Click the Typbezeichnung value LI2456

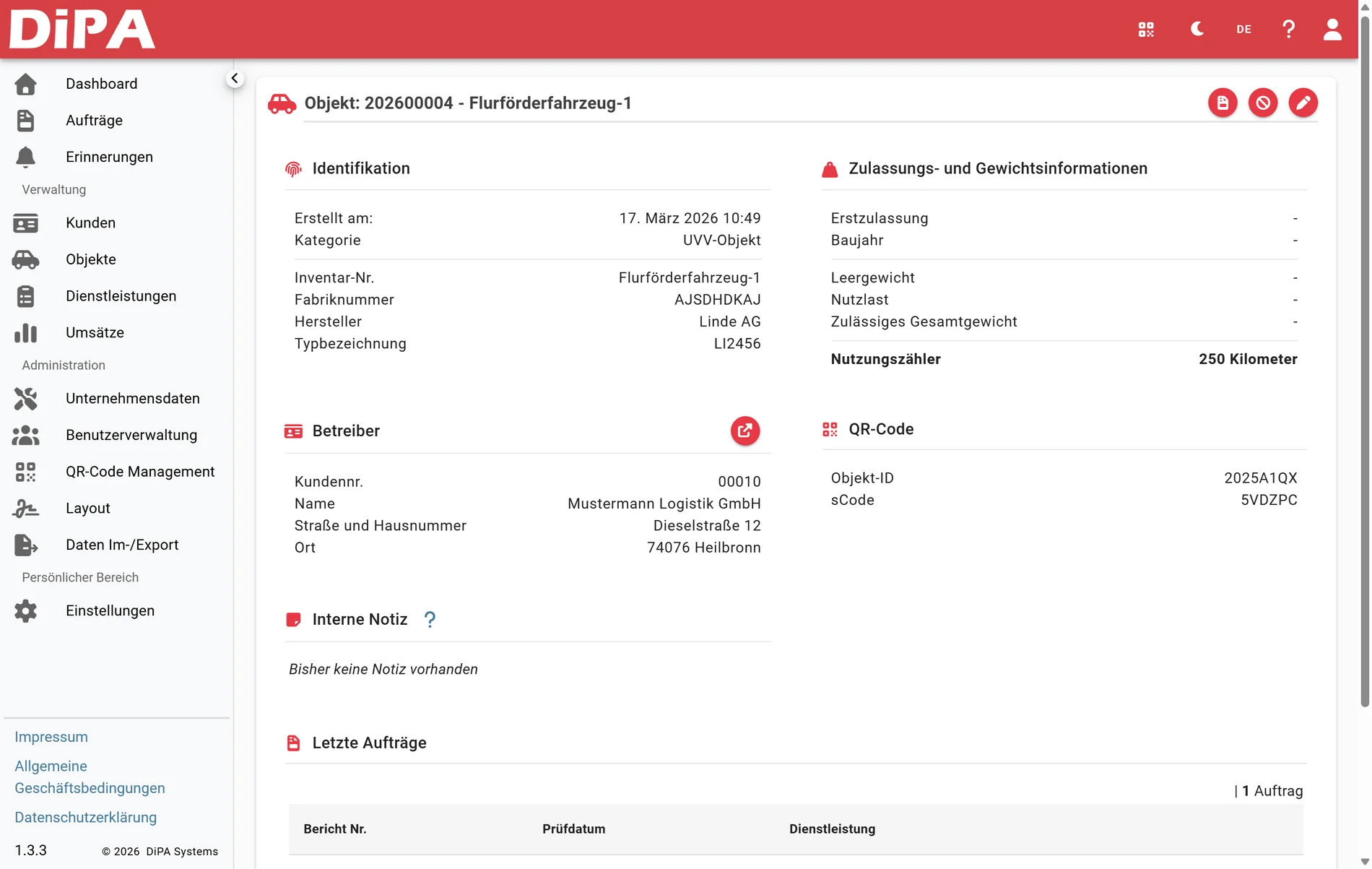point(737,344)
